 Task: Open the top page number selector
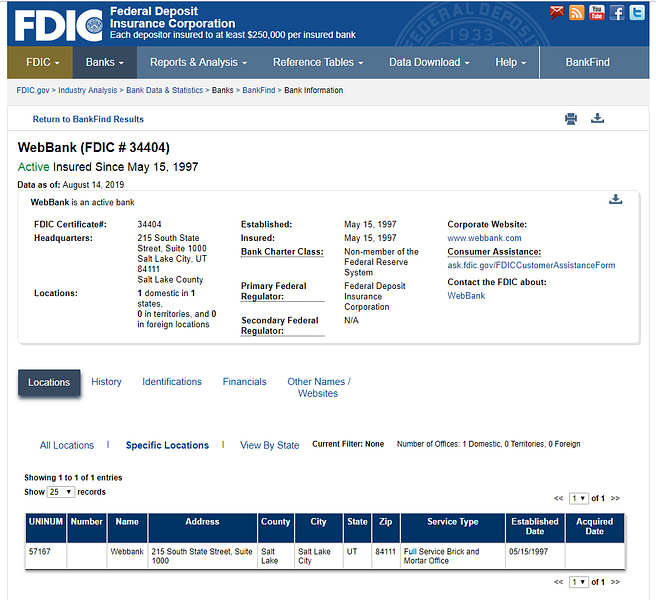pos(578,498)
